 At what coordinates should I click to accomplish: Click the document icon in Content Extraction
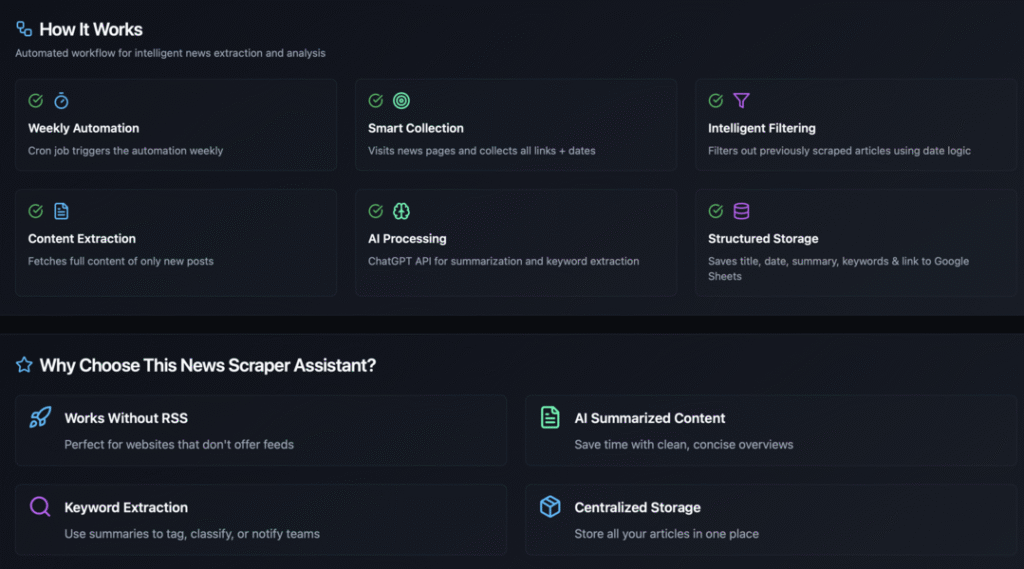click(x=61, y=211)
